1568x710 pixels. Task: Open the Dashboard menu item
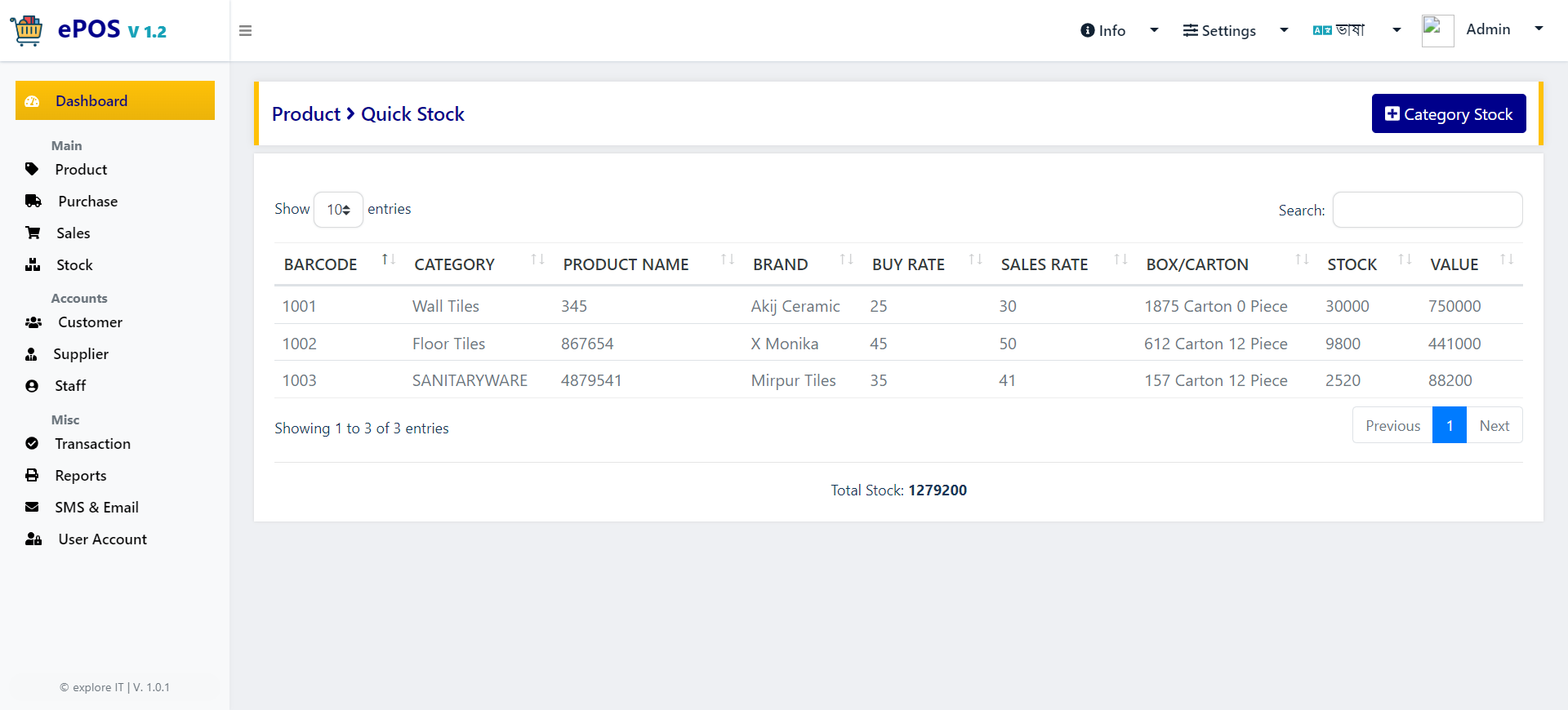click(115, 100)
